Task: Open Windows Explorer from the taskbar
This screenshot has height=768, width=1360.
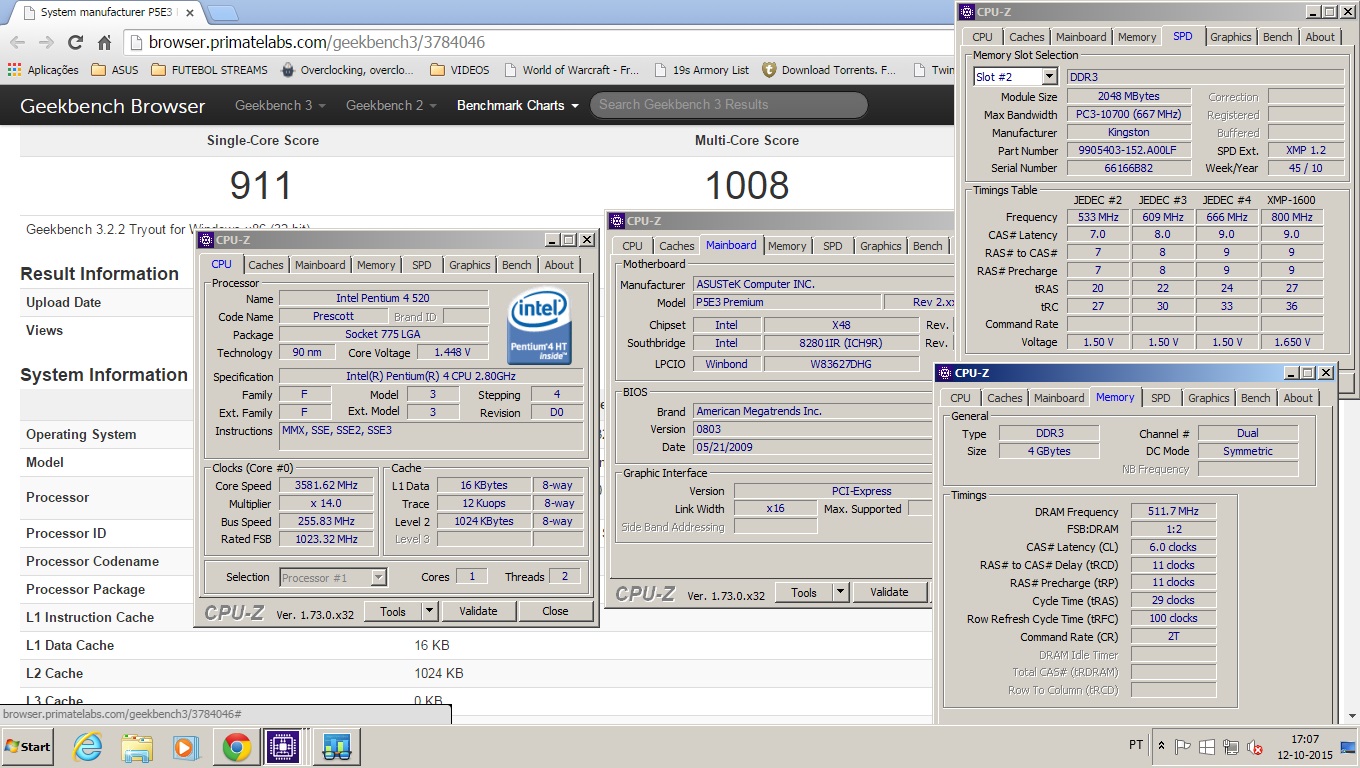Action: 137,746
